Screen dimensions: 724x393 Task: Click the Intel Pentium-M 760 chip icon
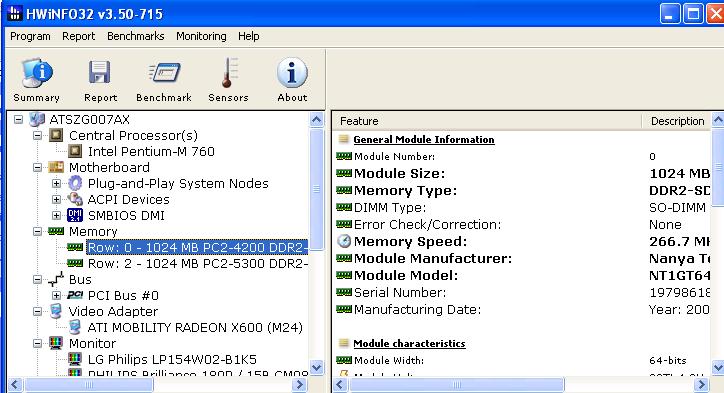pyautogui.click(x=75, y=151)
